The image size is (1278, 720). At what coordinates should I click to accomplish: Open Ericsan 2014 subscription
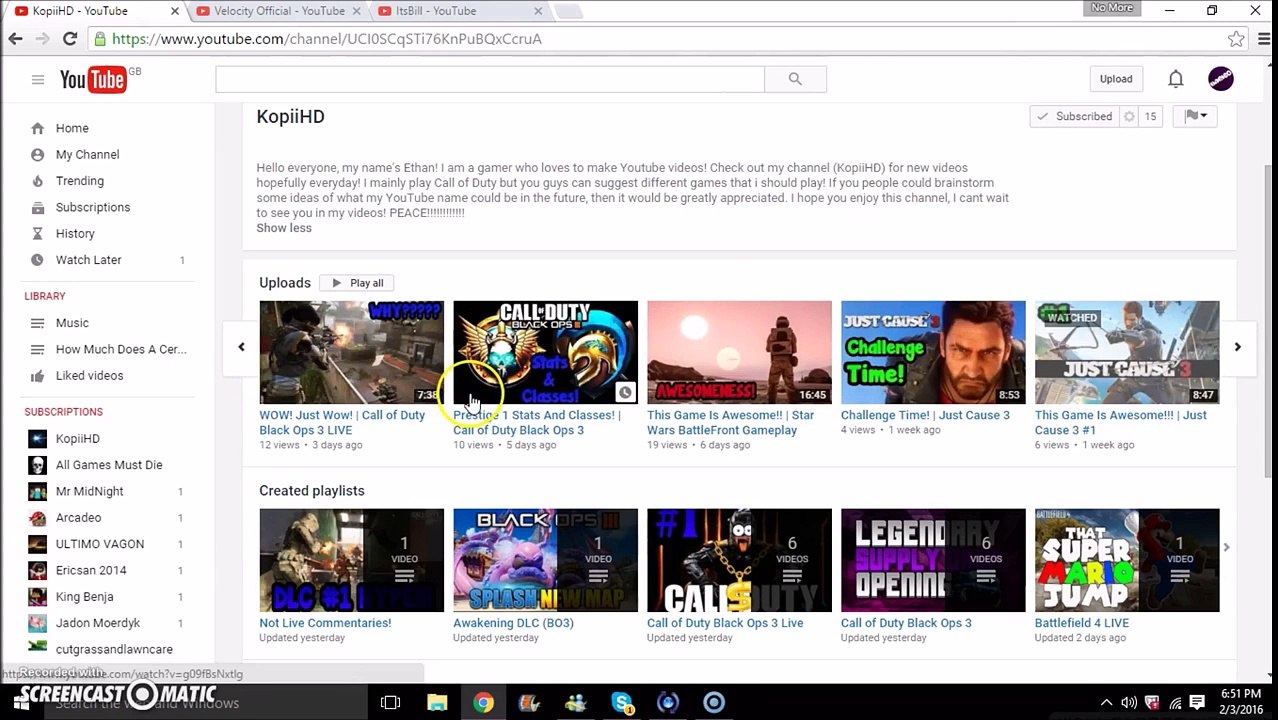click(91, 570)
